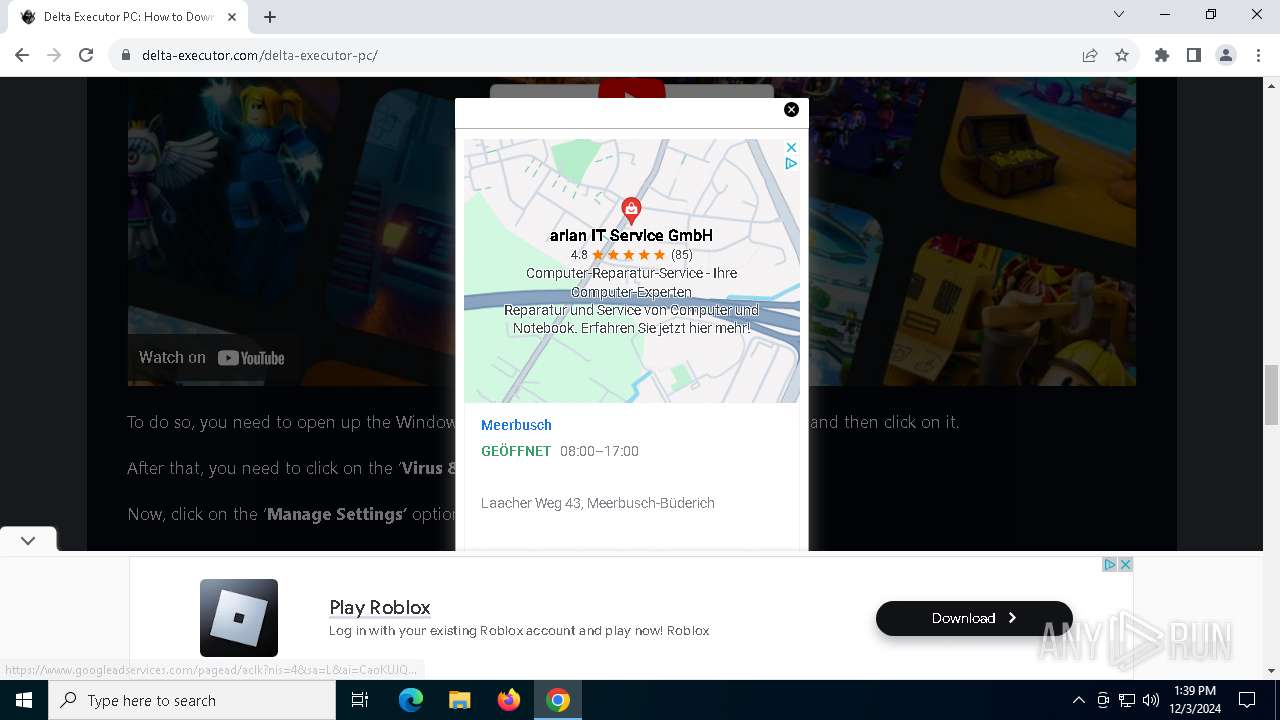Bookmark this tab star icon
Screen dimensions: 1280x720
click(1122, 55)
